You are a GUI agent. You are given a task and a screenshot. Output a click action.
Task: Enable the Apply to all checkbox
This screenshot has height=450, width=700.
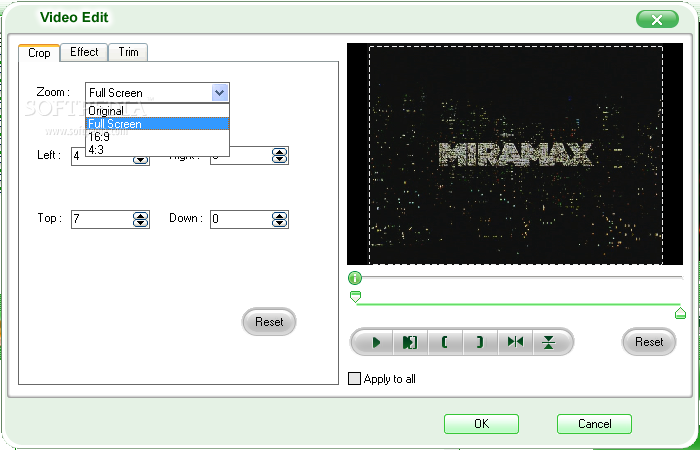pyautogui.click(x=354, y=379)
